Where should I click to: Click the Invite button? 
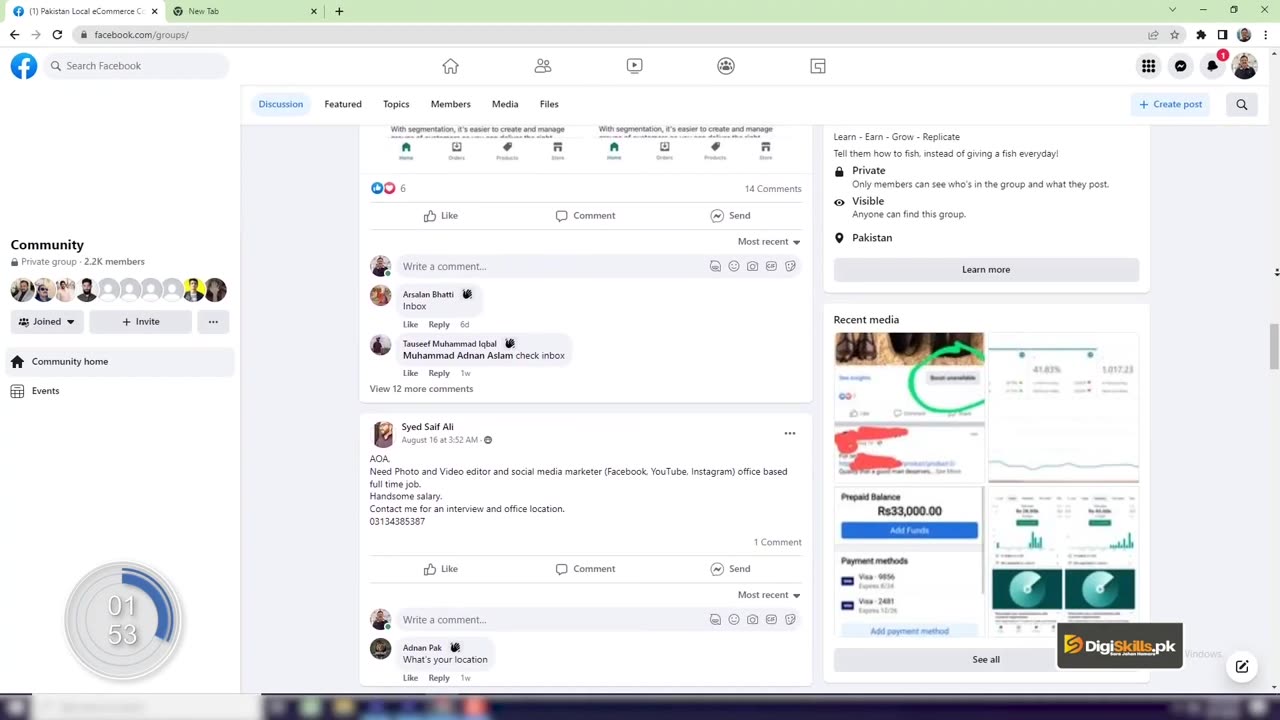click(x=140, y=321)
